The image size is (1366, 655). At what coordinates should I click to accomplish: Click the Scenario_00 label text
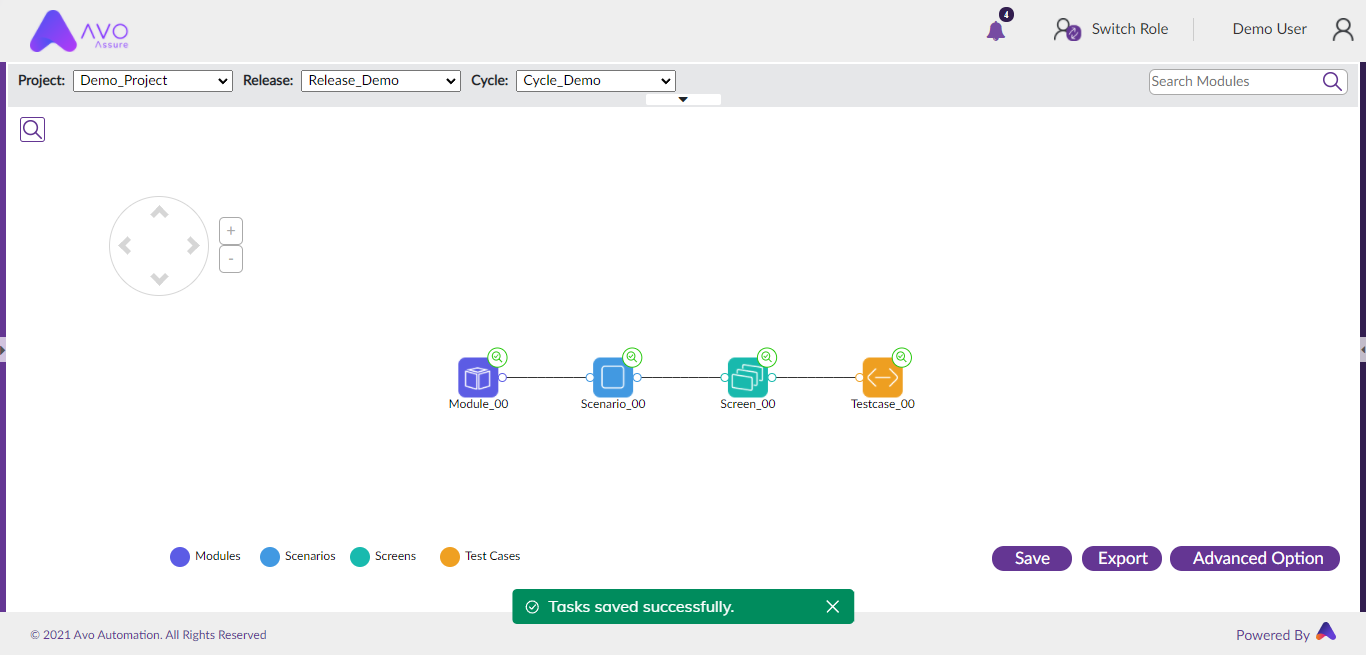pyautogui.click(x=613, y=404)
